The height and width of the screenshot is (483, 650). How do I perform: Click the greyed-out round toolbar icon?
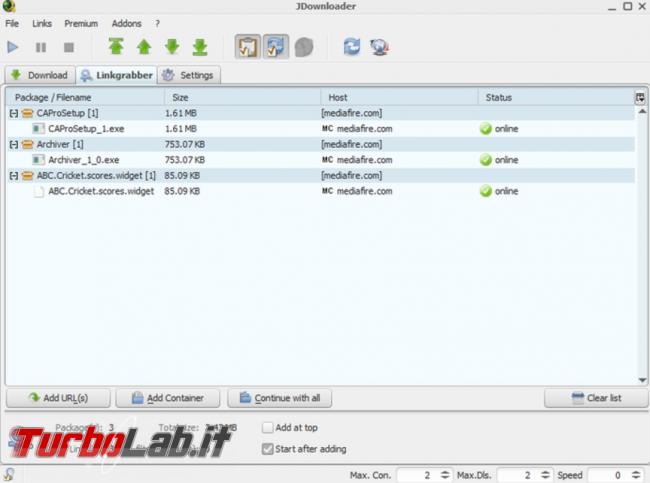[x=304, y=47]
